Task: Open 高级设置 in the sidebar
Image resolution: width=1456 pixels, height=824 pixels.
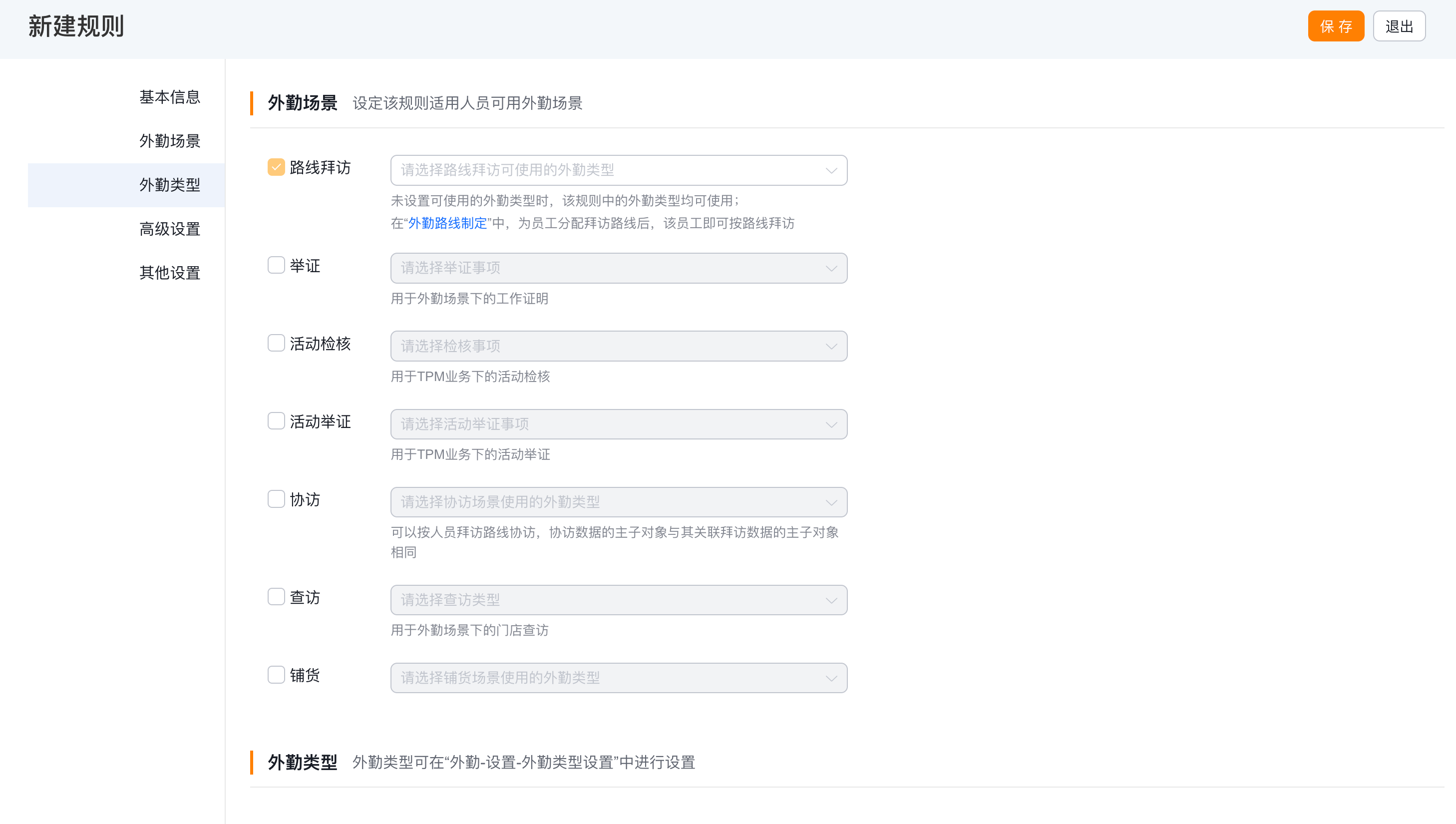Action: [170, 229]
